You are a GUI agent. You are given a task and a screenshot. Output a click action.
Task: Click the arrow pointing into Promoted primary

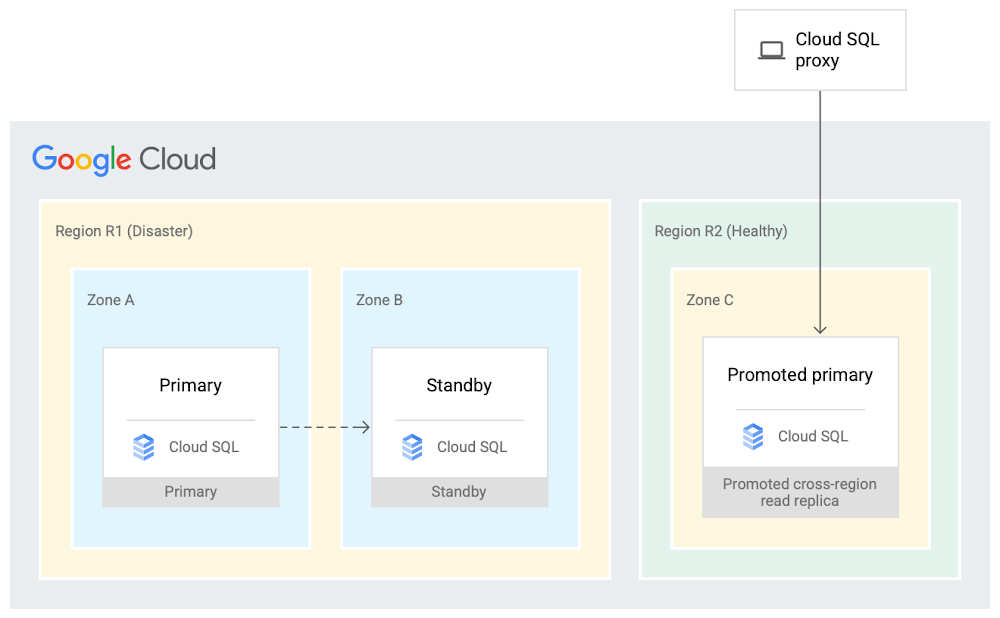(x=821, y=250)
